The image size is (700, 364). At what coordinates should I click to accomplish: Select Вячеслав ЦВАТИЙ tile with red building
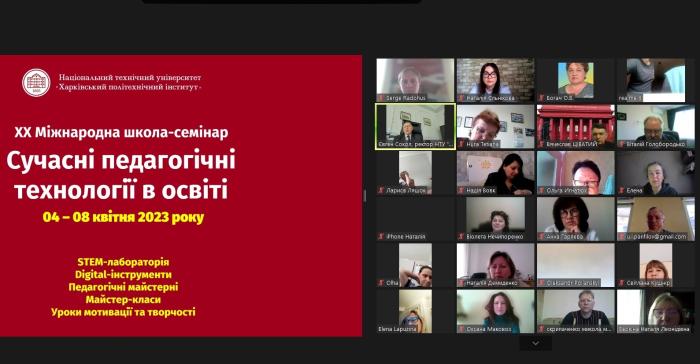[576, 127]
